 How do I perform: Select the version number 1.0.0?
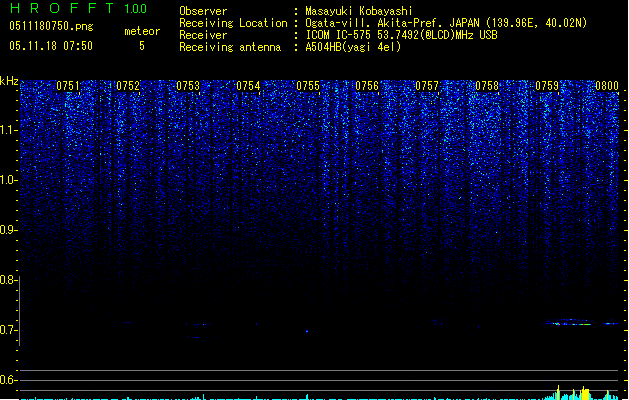[x=136, y=9]
